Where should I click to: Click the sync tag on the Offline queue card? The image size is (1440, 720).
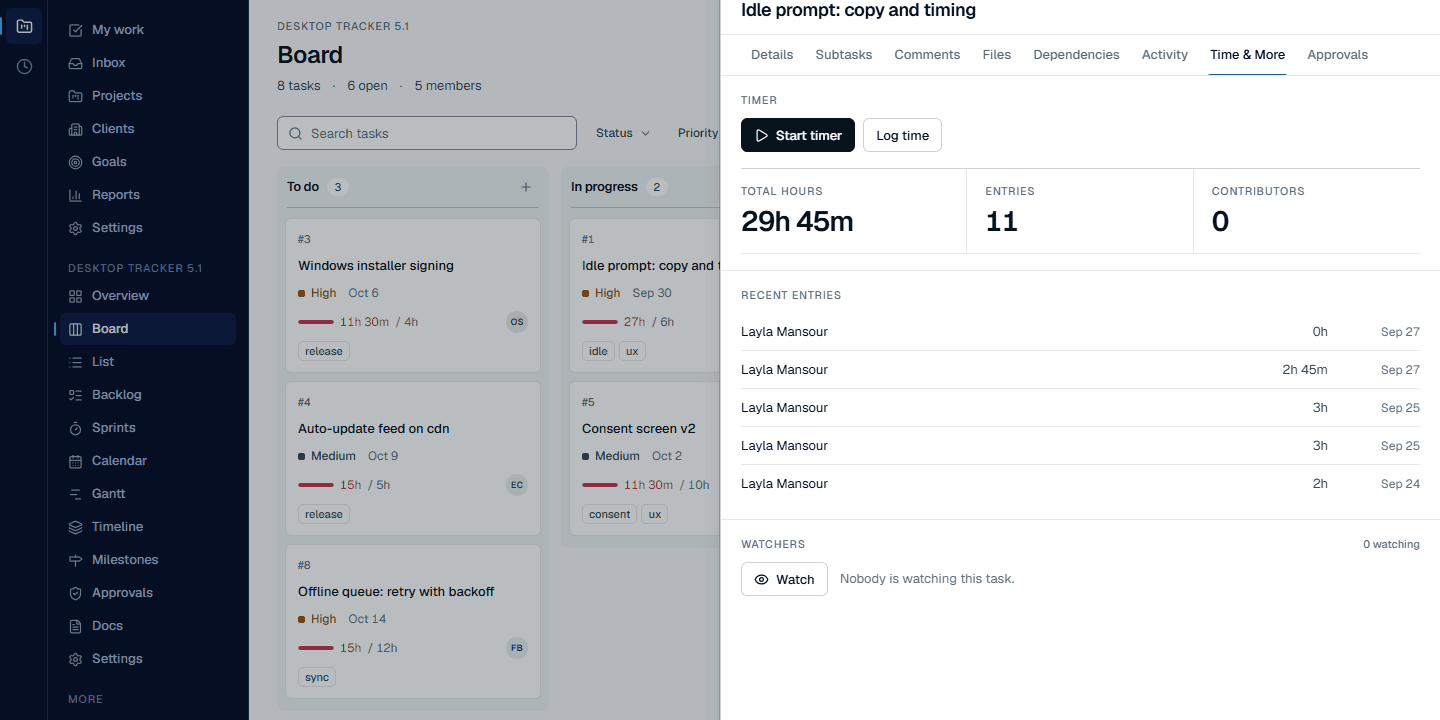coord(317,677)
